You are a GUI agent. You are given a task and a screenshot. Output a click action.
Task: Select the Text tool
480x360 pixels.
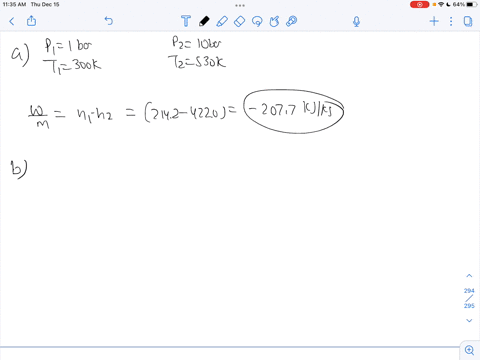[186, 21]
